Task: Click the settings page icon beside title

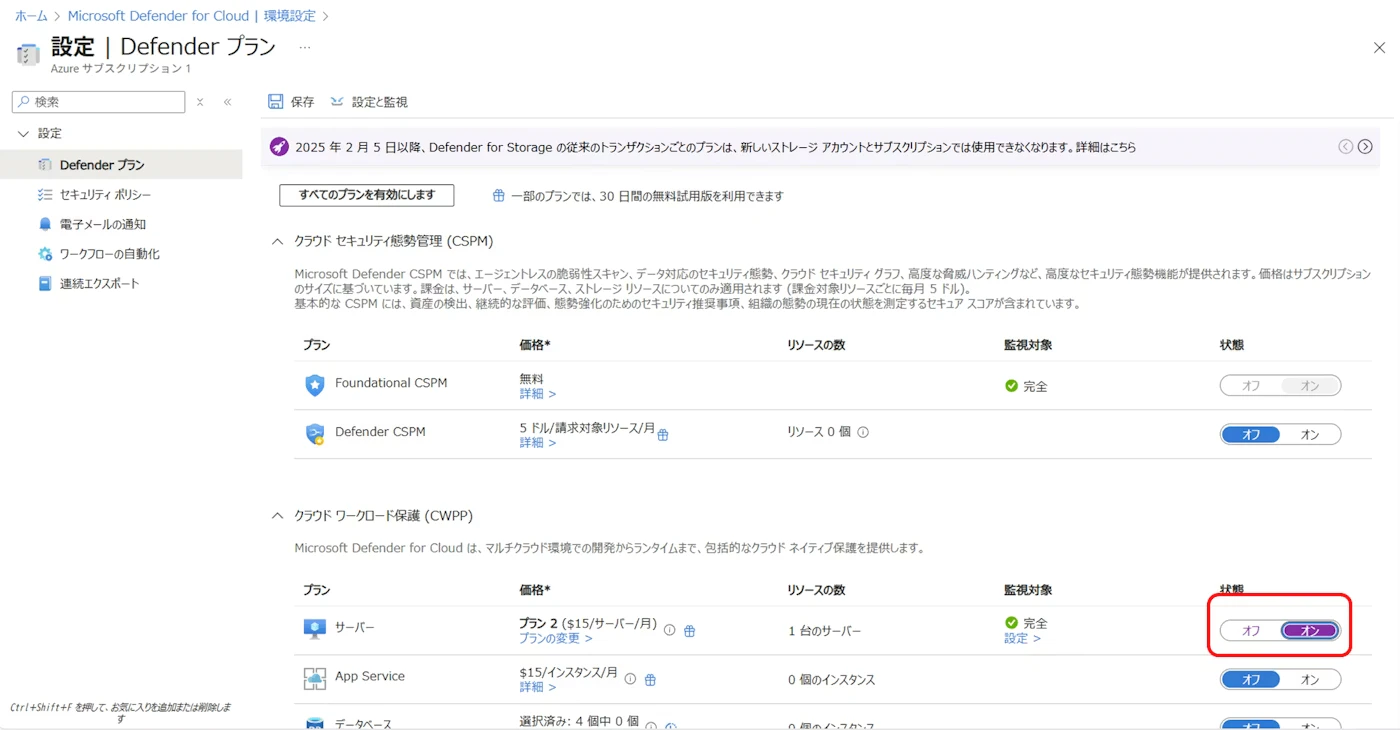Action: [x=28, y=54]
